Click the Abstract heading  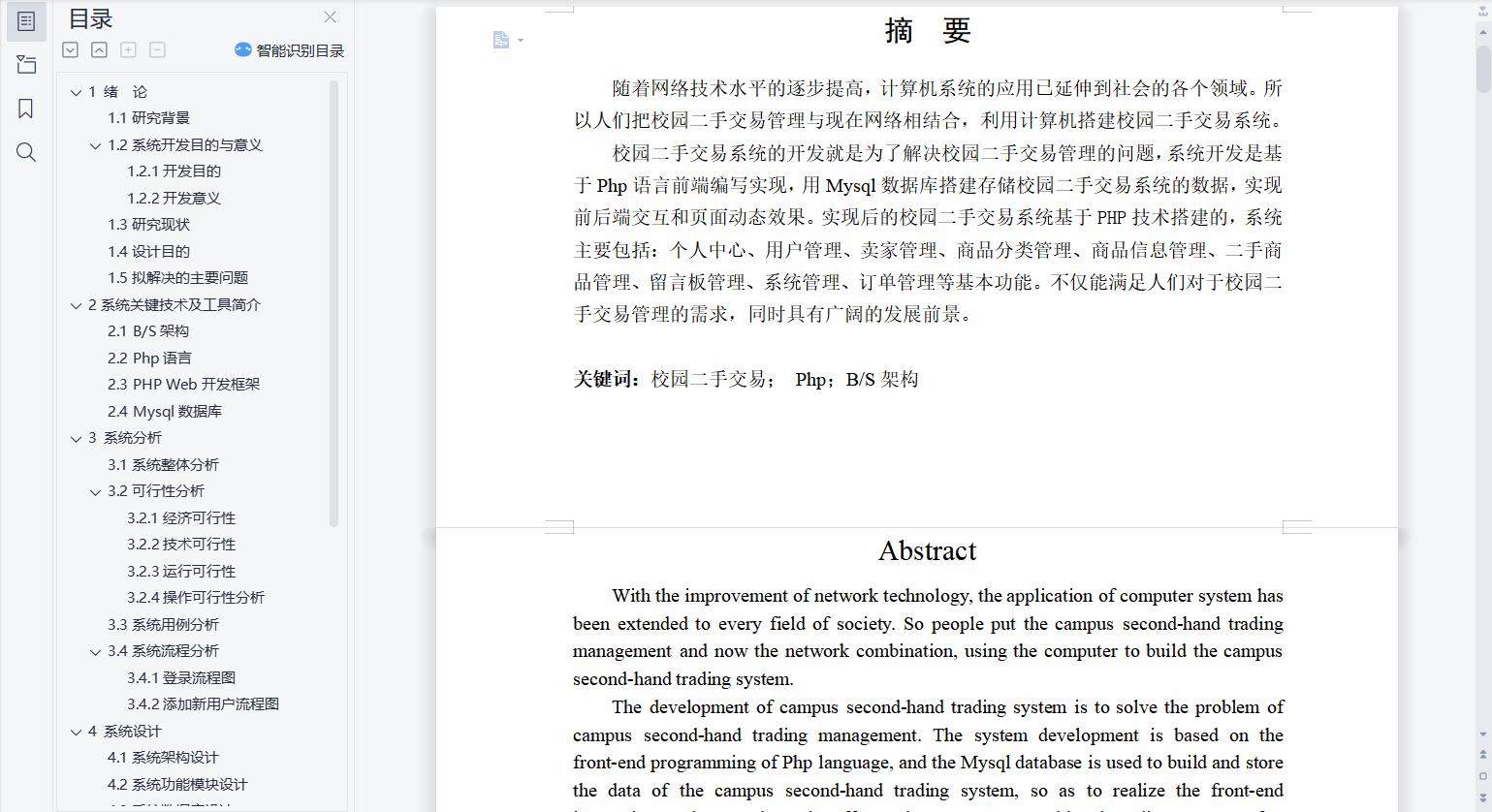(928, 550)
